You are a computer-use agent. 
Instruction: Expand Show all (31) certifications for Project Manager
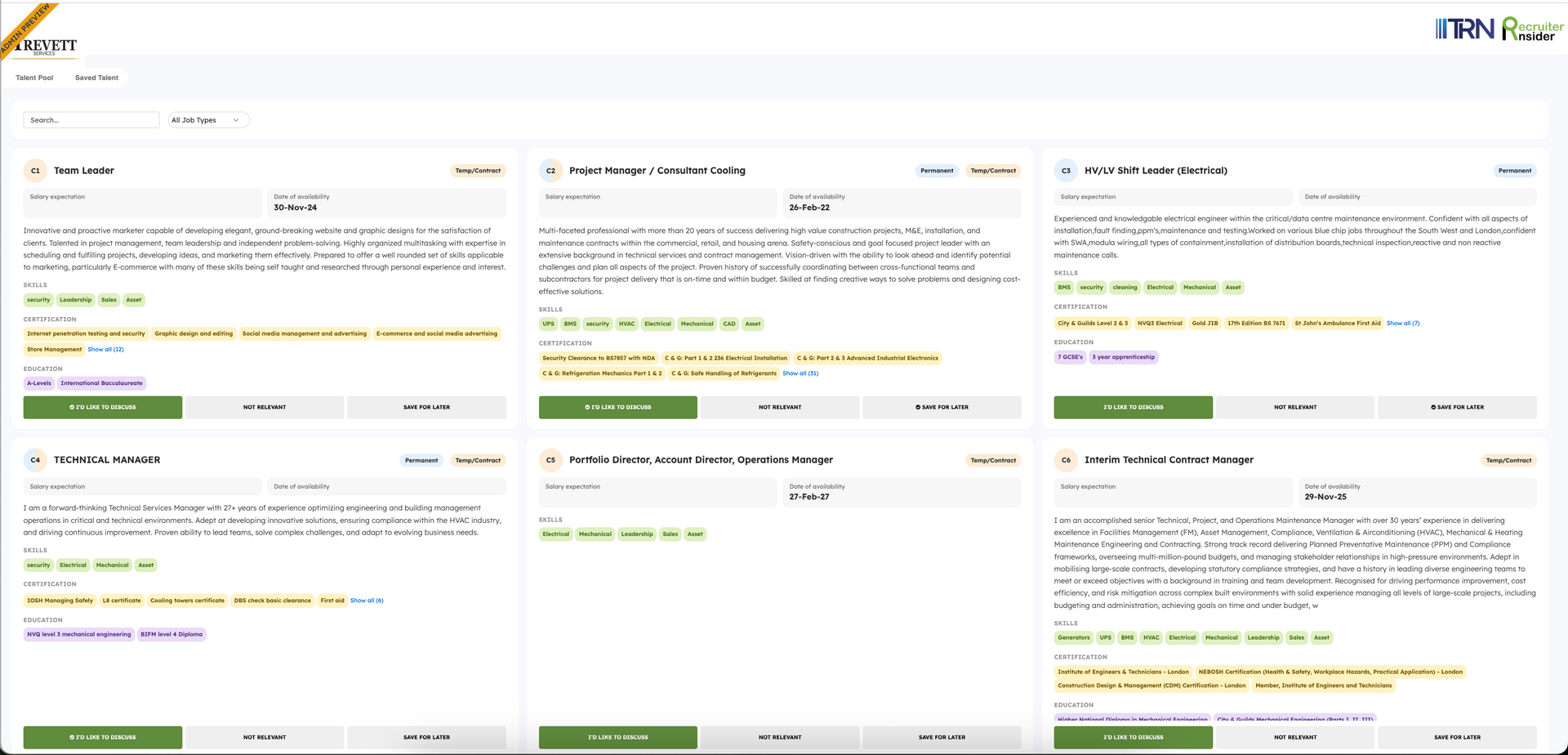(800, 373)
